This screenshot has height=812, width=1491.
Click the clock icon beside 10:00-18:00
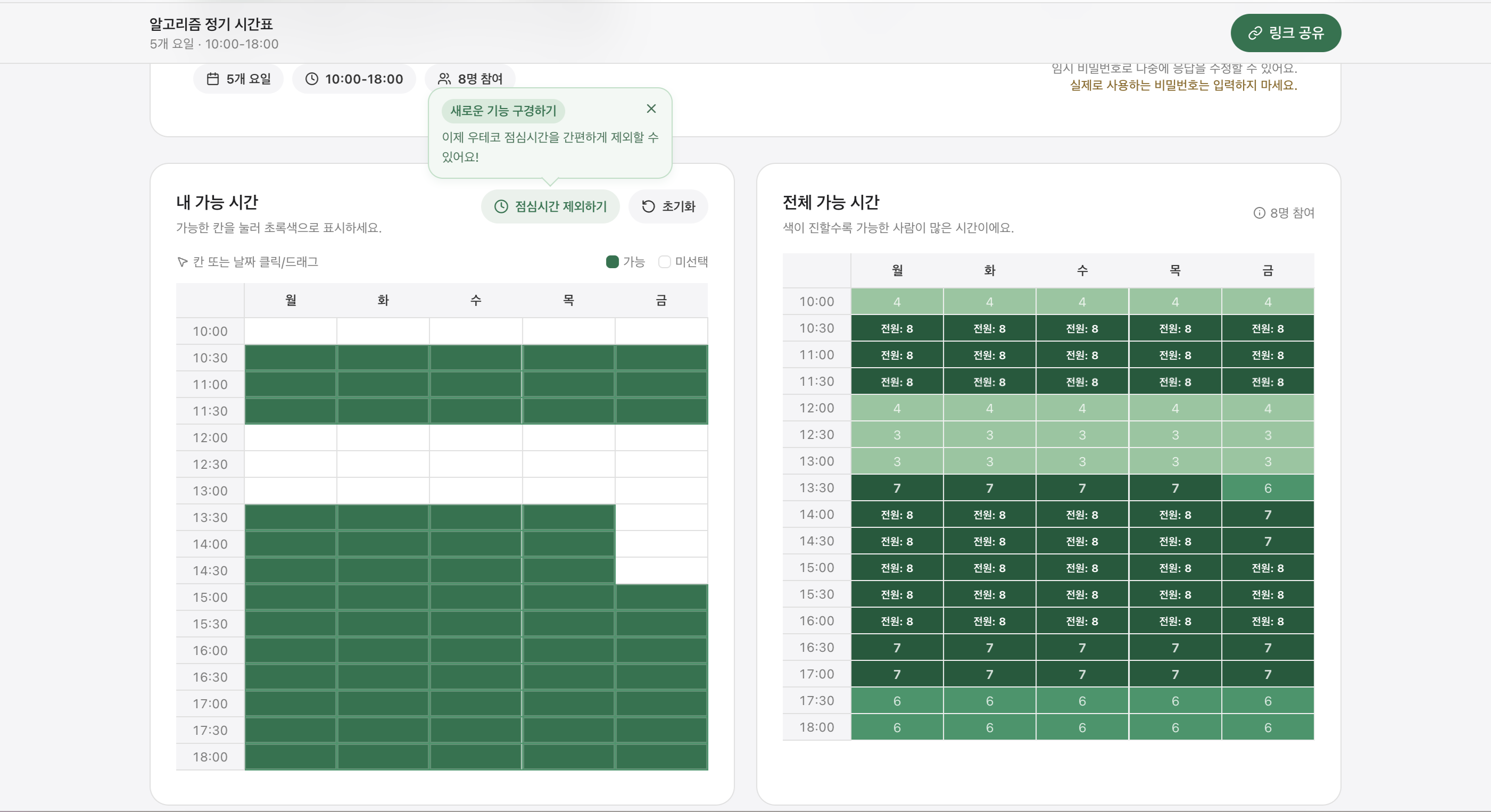311,79
